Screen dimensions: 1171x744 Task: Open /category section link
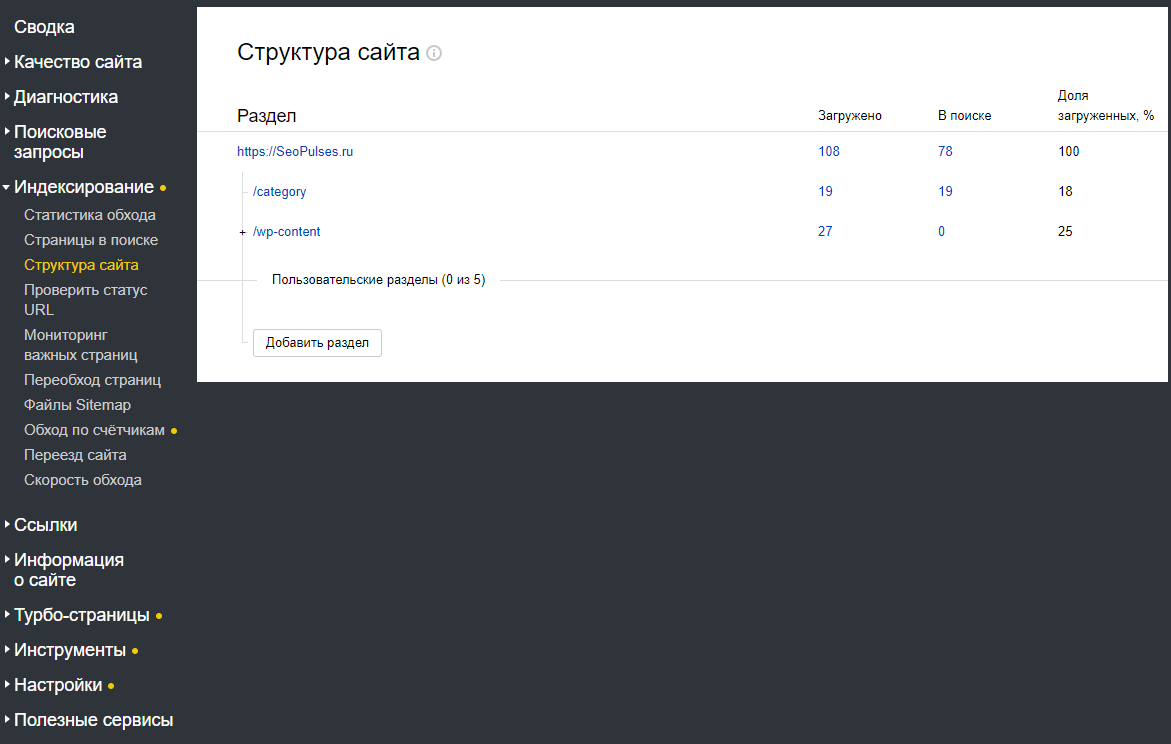[x=279, y=192]
